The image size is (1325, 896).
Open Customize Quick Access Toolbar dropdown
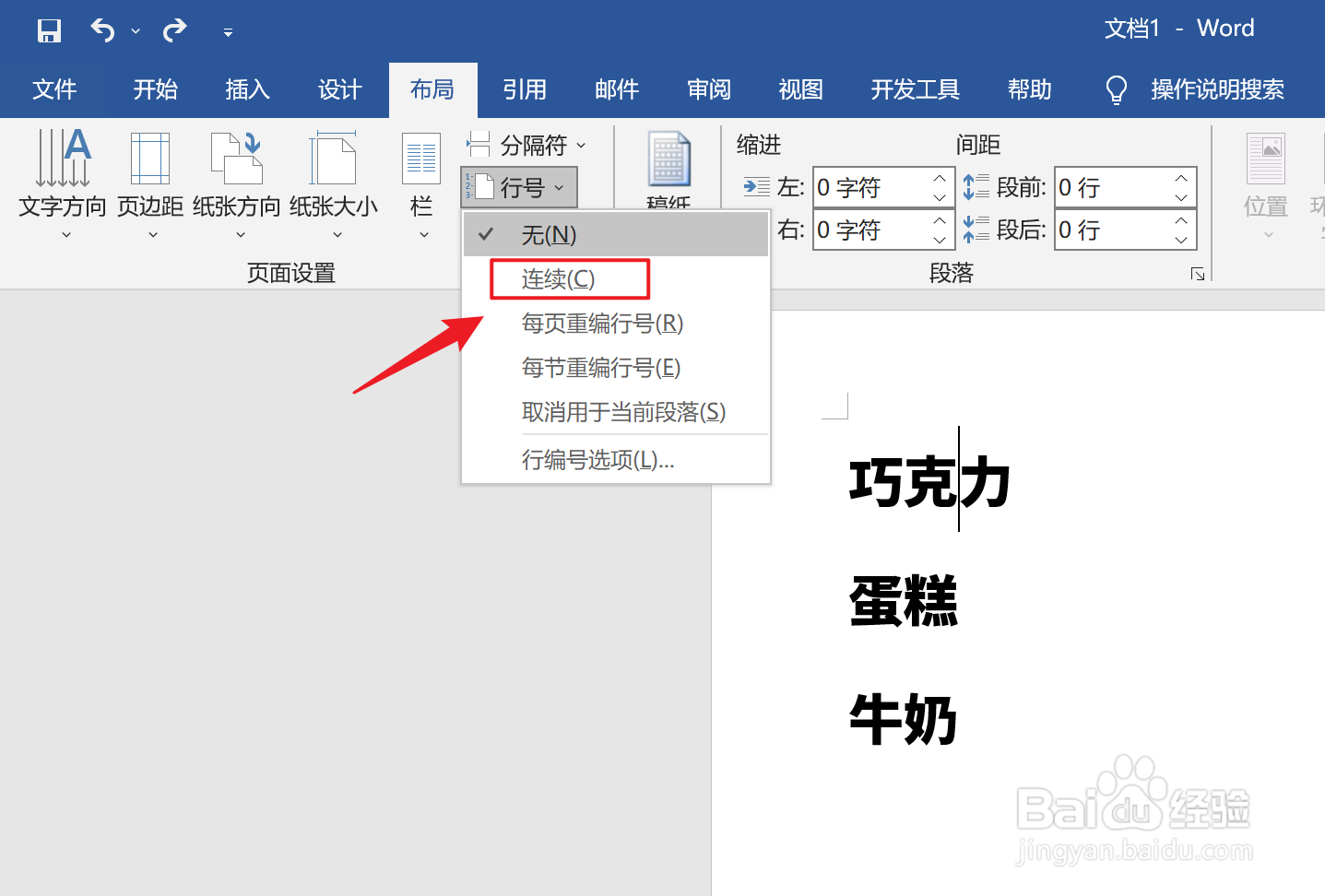(x=228, y=32)
